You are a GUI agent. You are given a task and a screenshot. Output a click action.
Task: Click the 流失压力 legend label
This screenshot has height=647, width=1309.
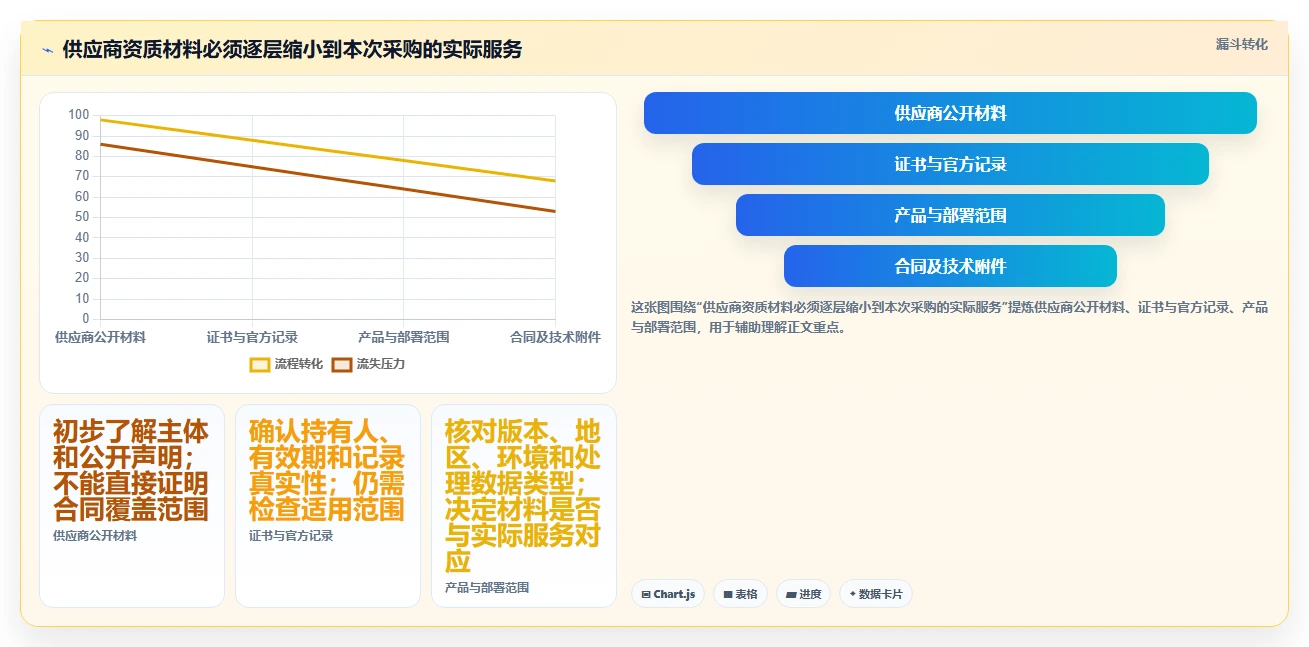pyautogui.click(x=381, y=364)
